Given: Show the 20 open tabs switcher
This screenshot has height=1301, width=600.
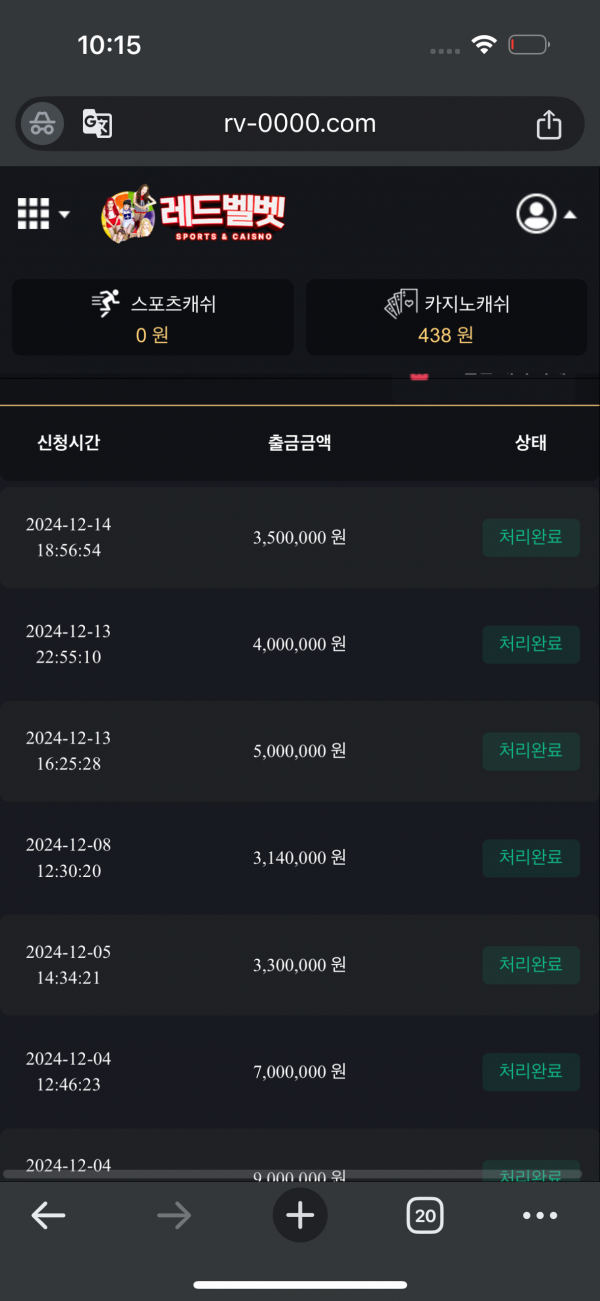Looking at the screenshot, I should [425, 1215].
